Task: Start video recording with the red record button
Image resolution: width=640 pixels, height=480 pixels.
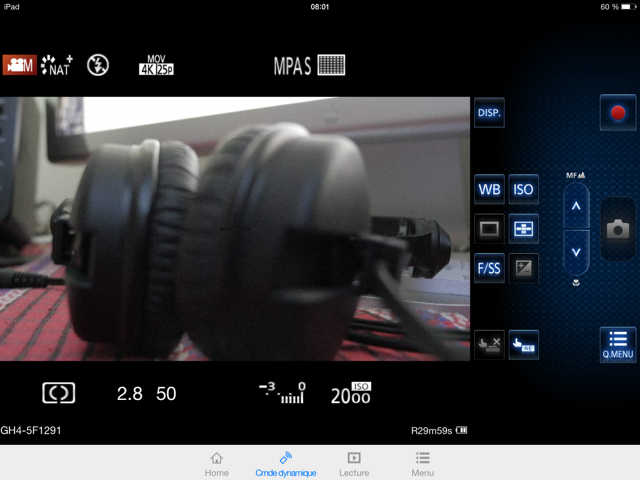Action: [x=617, y=113]
